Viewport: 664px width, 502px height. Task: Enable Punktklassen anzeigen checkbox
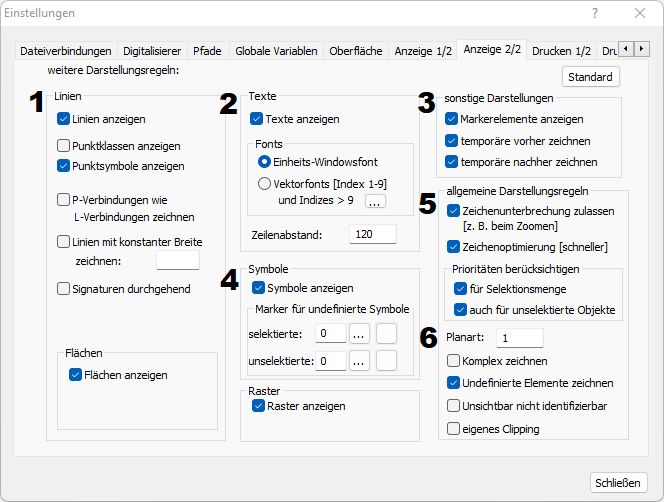(x=63, y=146)
